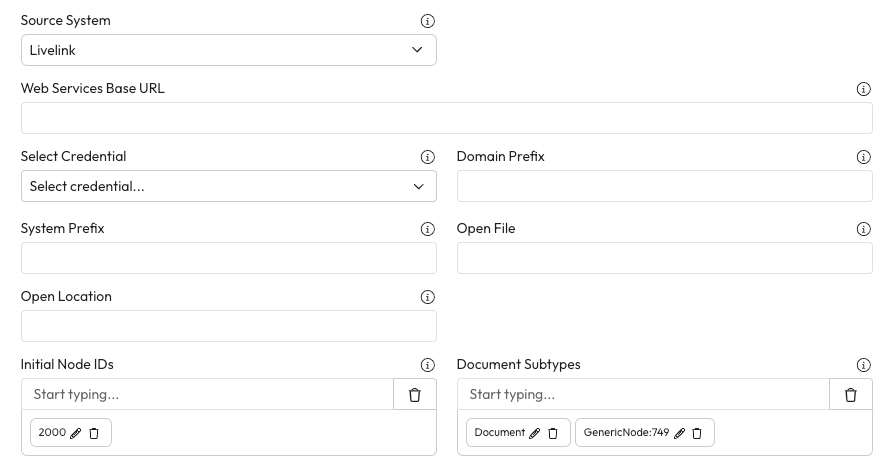Click the Domain Prefix text field
Image resolution: width=895 pixels, height=472 pixels.
[x=664, y=186]
